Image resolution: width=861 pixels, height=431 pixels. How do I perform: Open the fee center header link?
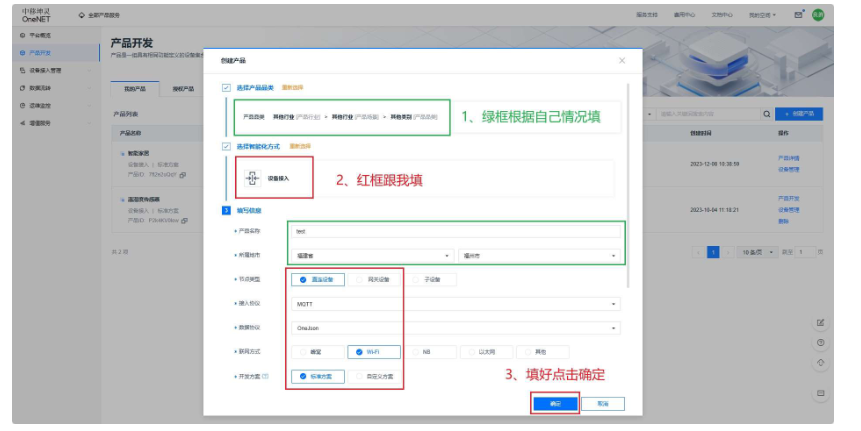pos(684,15)
